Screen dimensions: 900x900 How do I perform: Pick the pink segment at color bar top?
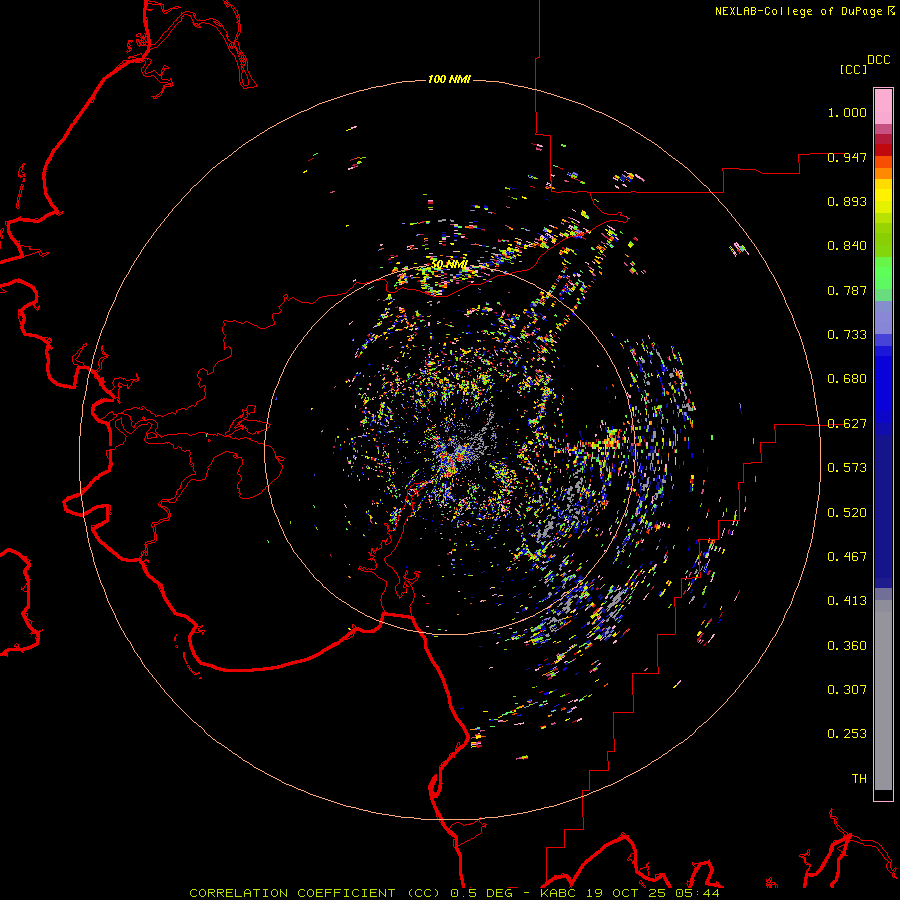(883, 107)
